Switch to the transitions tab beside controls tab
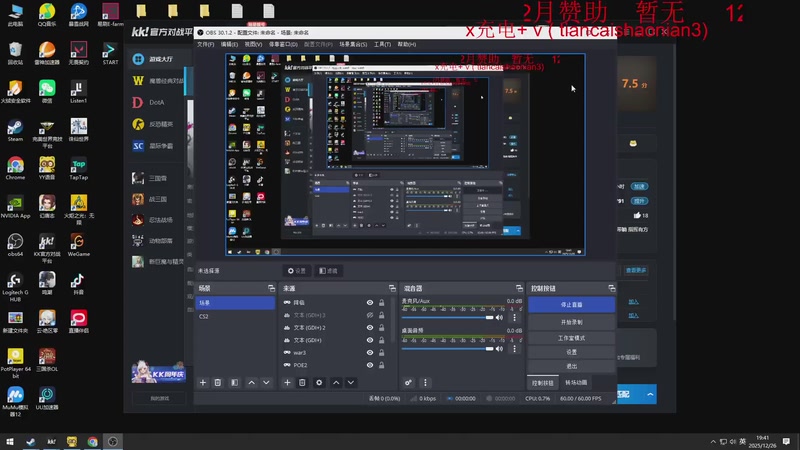This screenshot has width=800, height=450. click(576, 383)
